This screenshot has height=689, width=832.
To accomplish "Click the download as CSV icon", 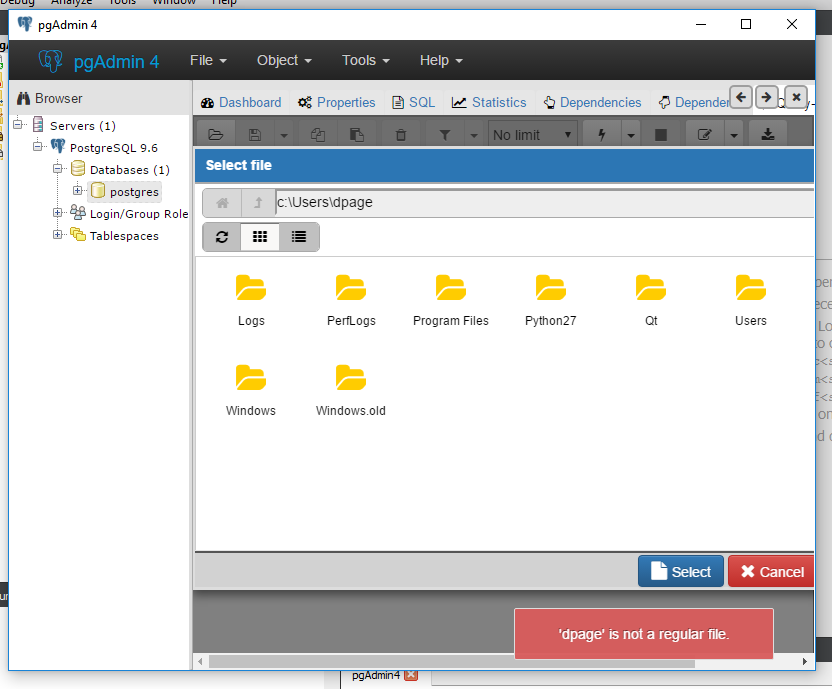I will [767, 135].
